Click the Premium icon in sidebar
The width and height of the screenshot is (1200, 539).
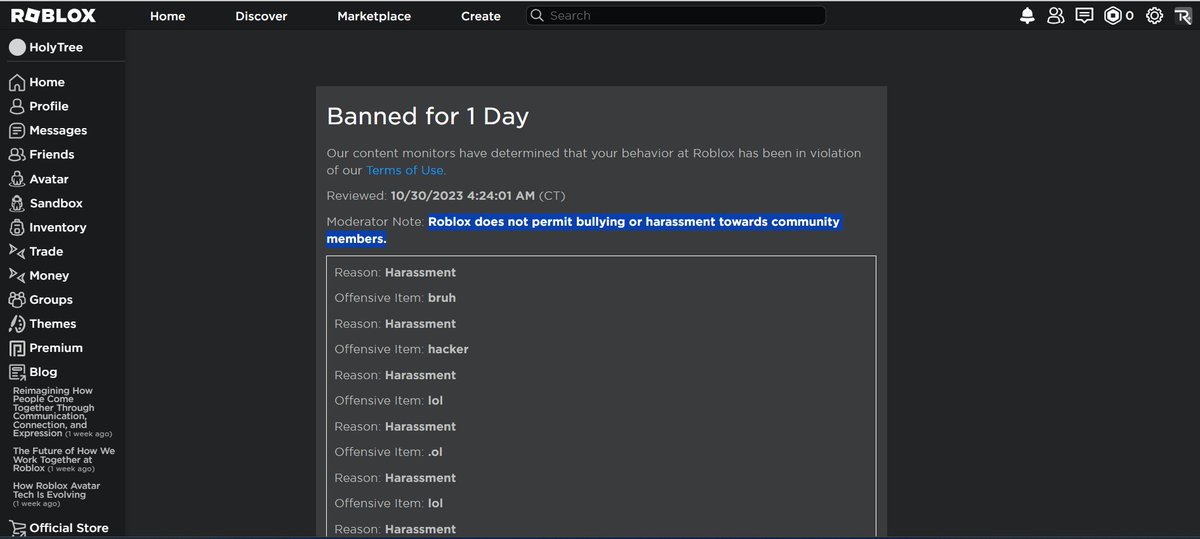click(x=17, y=348)
